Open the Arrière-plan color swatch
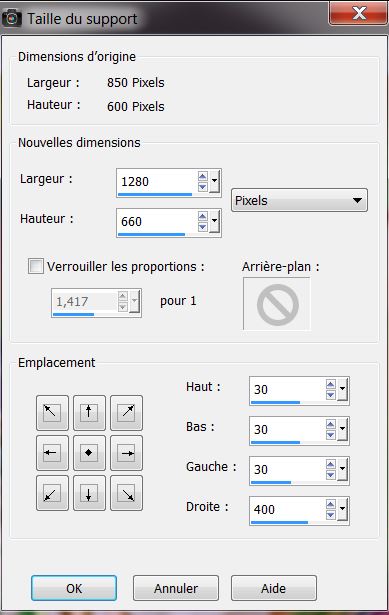 pyautogui.click(x=277, y=304)
